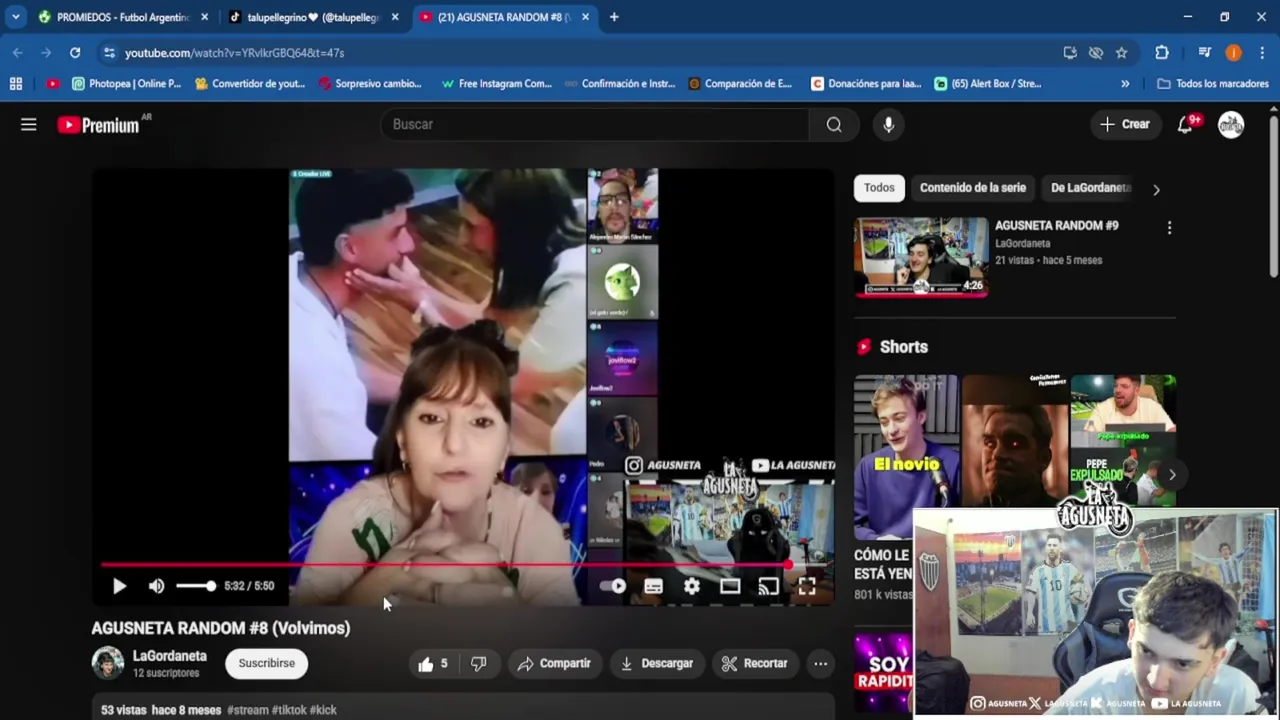Screen dimensions: 1280x720
Task: Expand the hidden bookmarks chevron
Action: [1125, 84]
